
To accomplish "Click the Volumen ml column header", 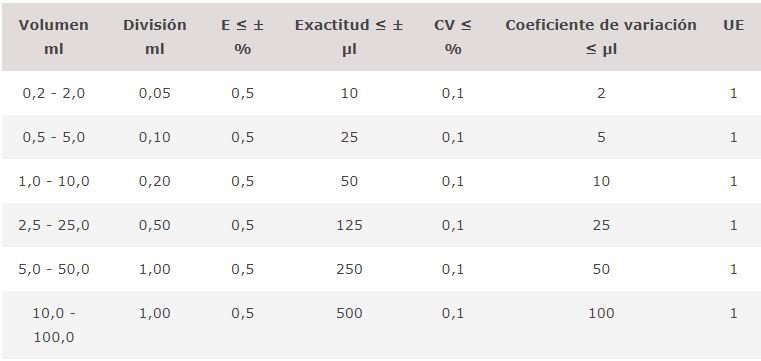I will (53, 37).
